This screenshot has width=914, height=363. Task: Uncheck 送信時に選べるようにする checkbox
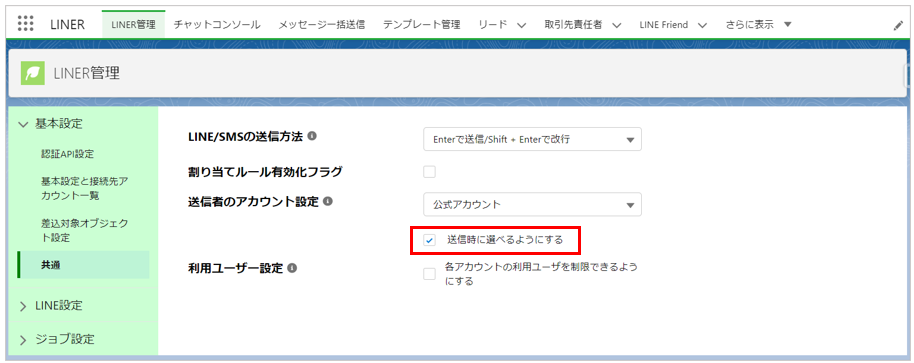coord(430,240)
